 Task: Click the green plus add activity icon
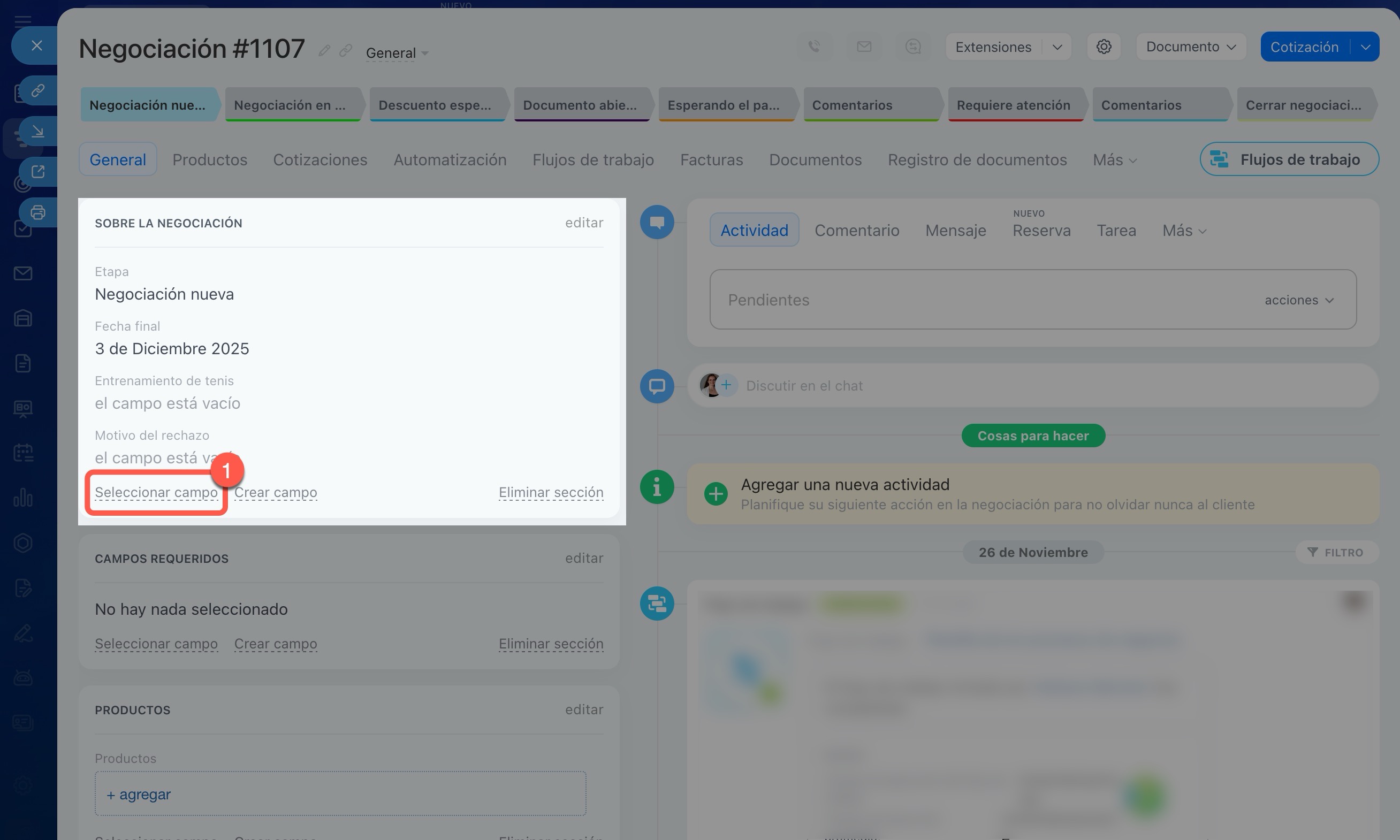716,494
